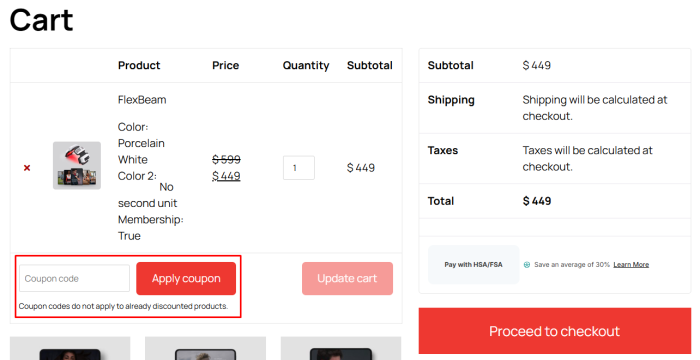Click the Taxes label in totals
700x360 pixels.
(443, 151)
